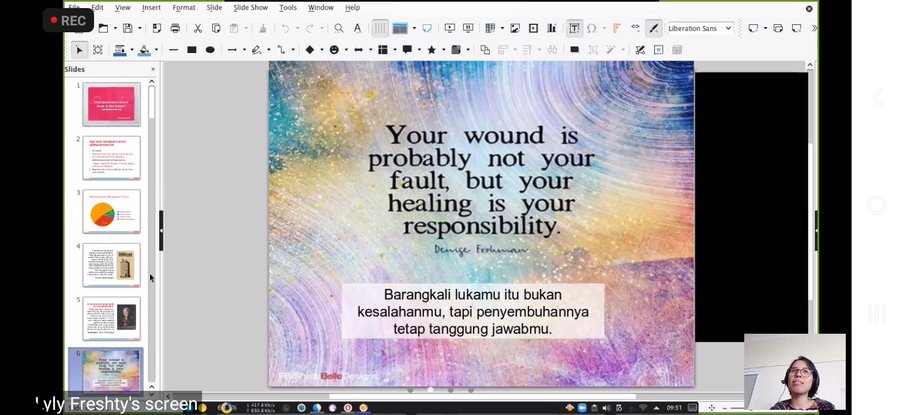Open the Slide menu
This screenshot has width=900, height=415.
pyautogui.click(x=214, y=7)
